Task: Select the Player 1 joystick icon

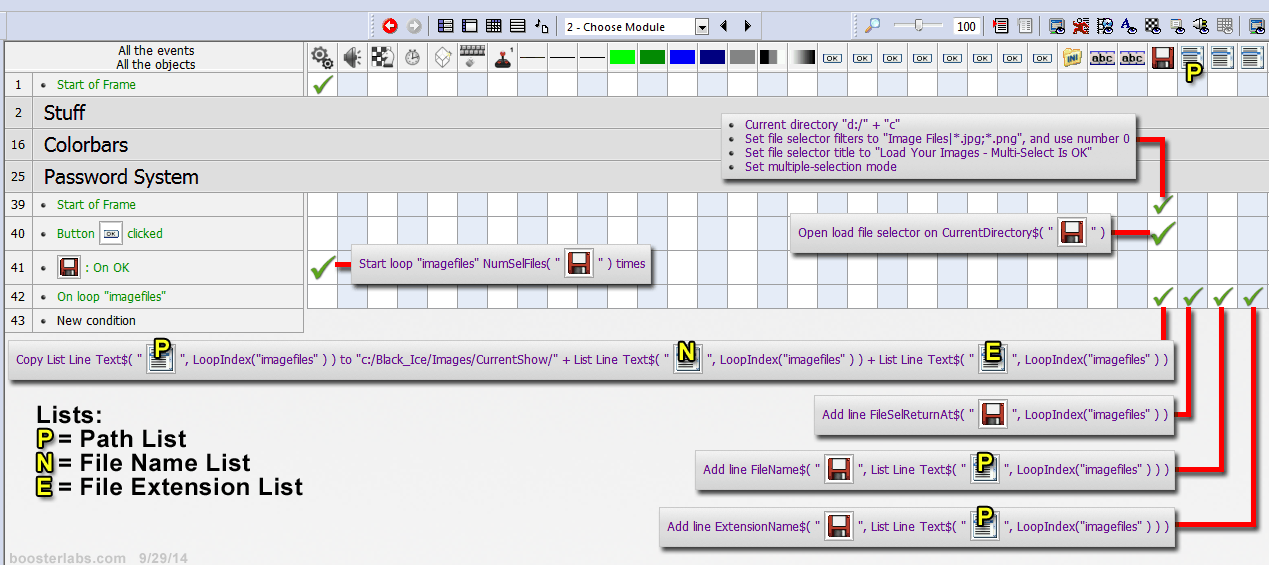Action: [503, 58]
